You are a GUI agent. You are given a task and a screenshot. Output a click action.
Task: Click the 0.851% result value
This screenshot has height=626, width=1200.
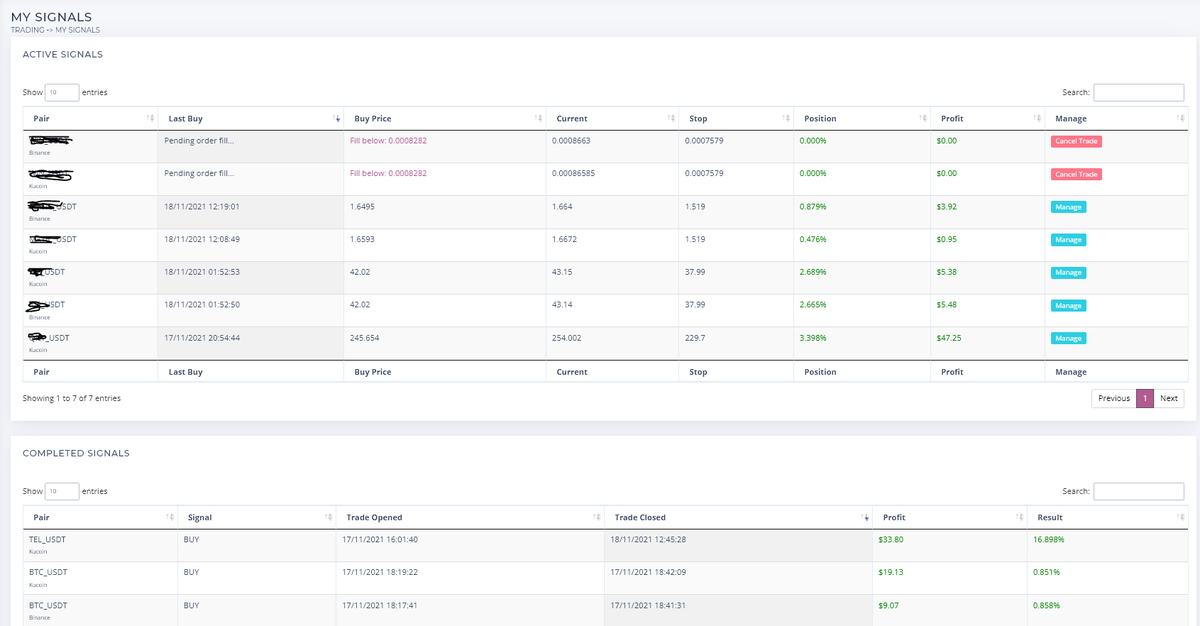pos(1046,572)
